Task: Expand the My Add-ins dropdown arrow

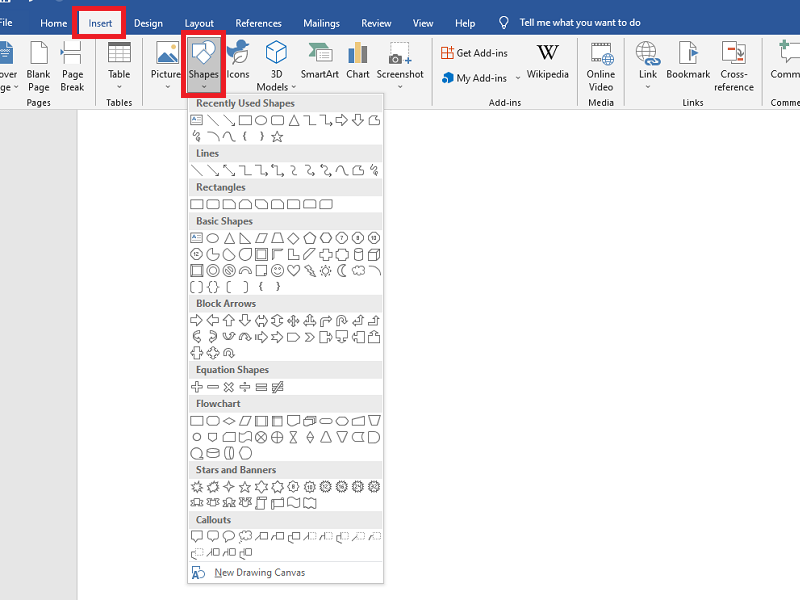Action: coord(518,79)
